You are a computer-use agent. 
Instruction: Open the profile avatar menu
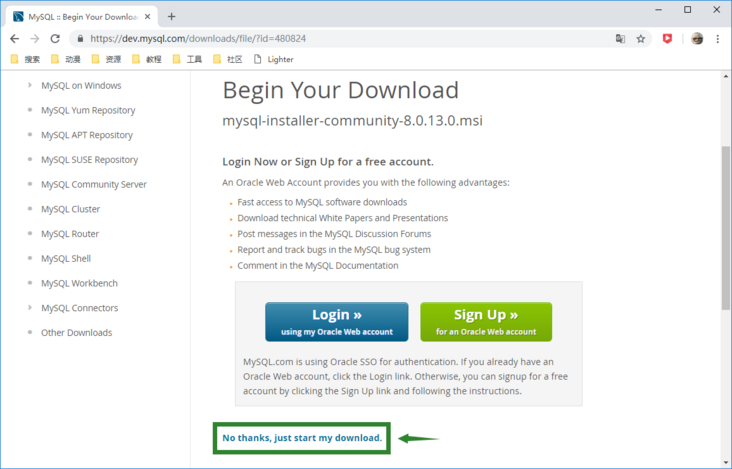(697, 39)
